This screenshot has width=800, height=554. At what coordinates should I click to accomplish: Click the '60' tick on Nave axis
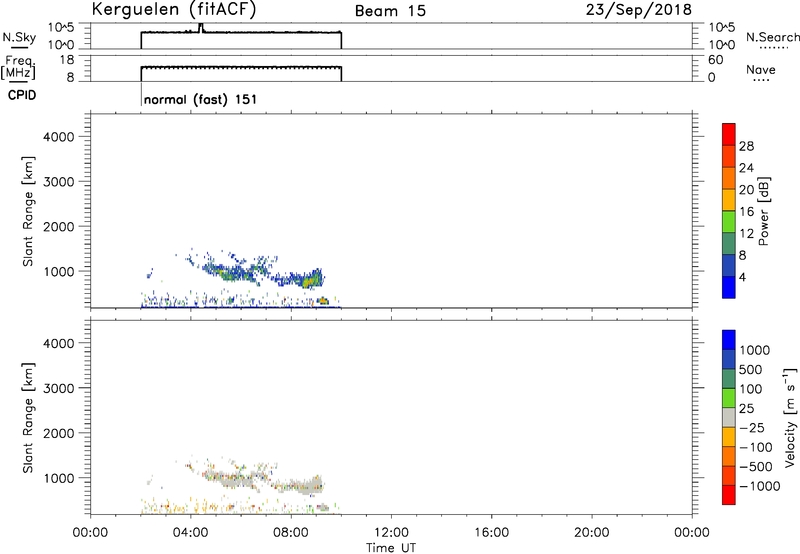coord(715,60)
